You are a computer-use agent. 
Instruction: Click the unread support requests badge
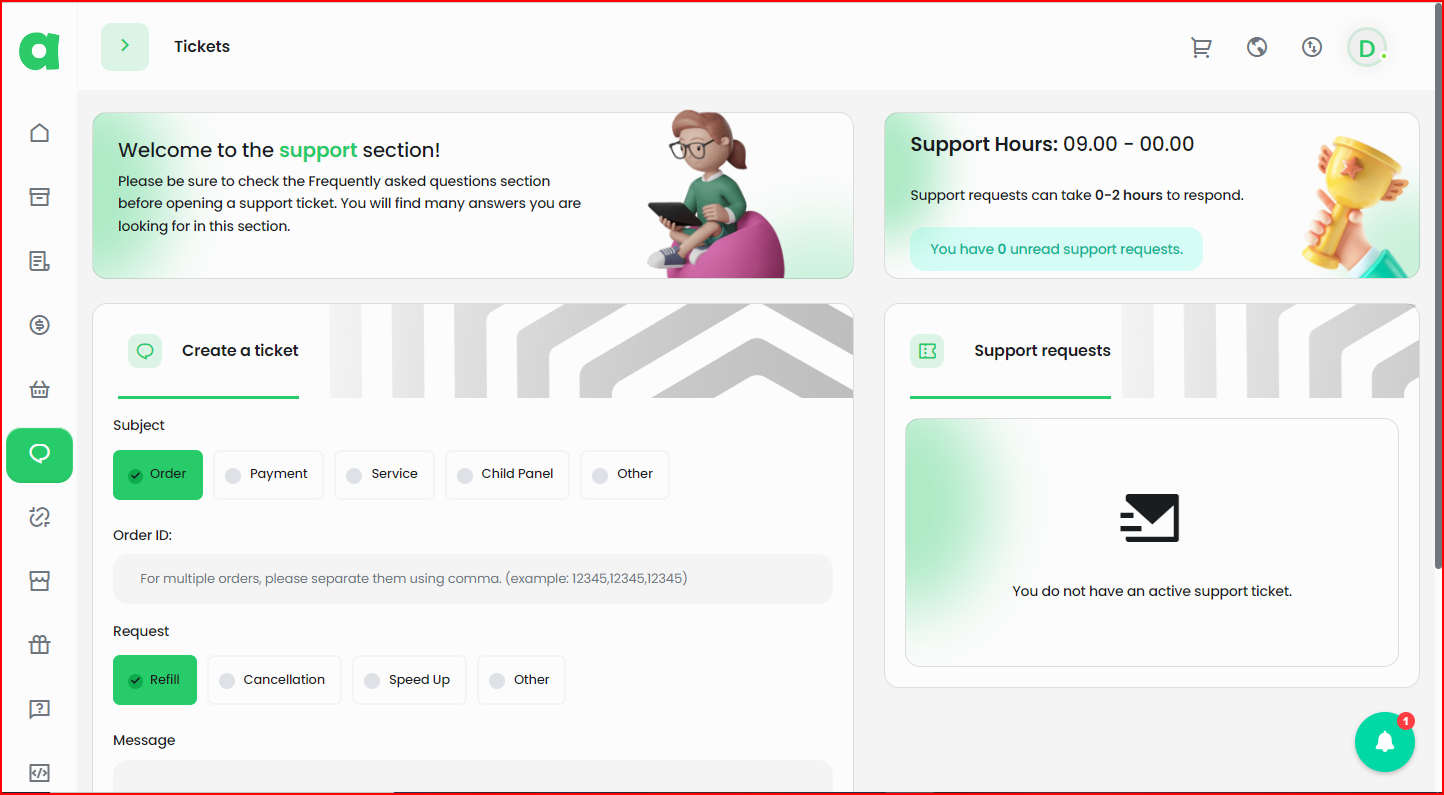tap(1056, 249)
